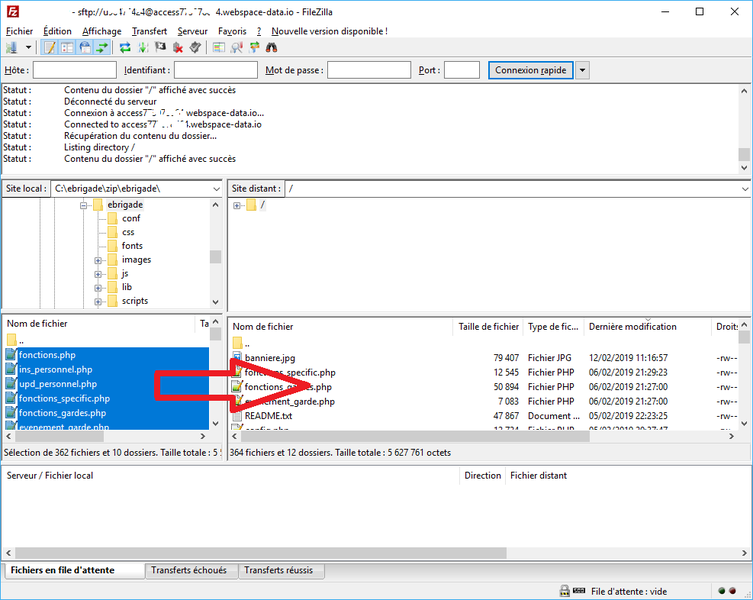Switch to Fichiers en file d'attente tab
The height and width of the screenshot is (600, 753).
point(63,570)
